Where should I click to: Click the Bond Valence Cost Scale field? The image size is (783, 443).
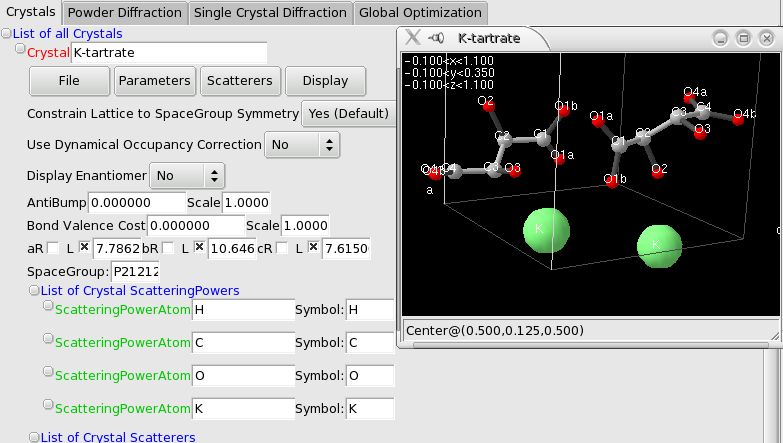pyautogui.click(x=305, y=225)
